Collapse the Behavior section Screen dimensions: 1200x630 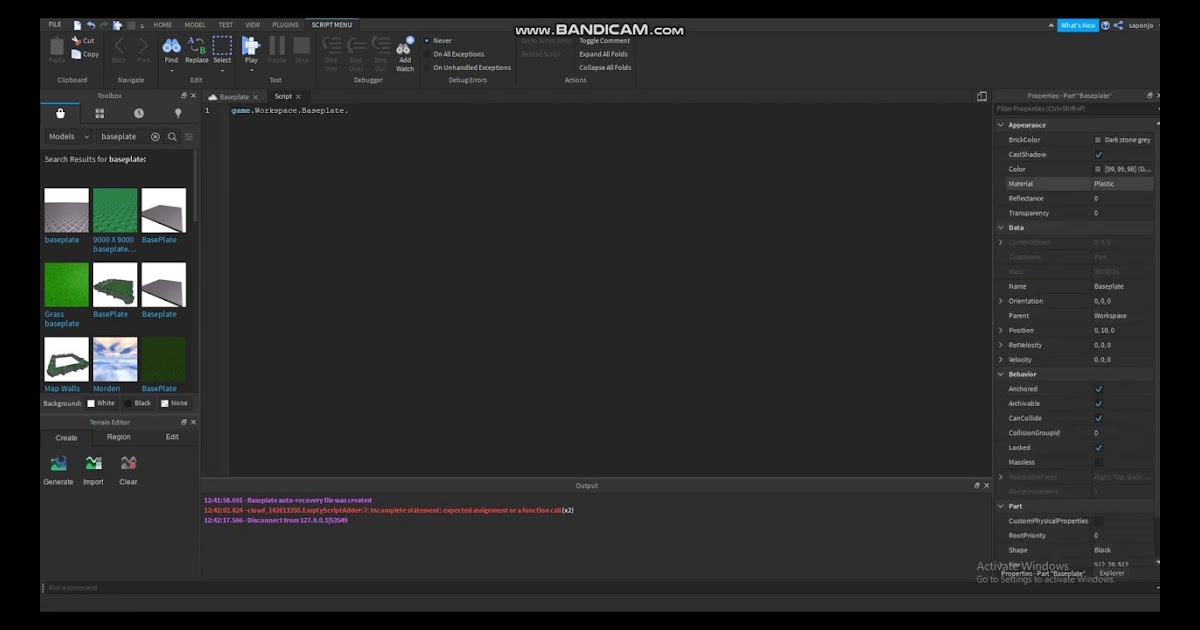coord(1001,374)
